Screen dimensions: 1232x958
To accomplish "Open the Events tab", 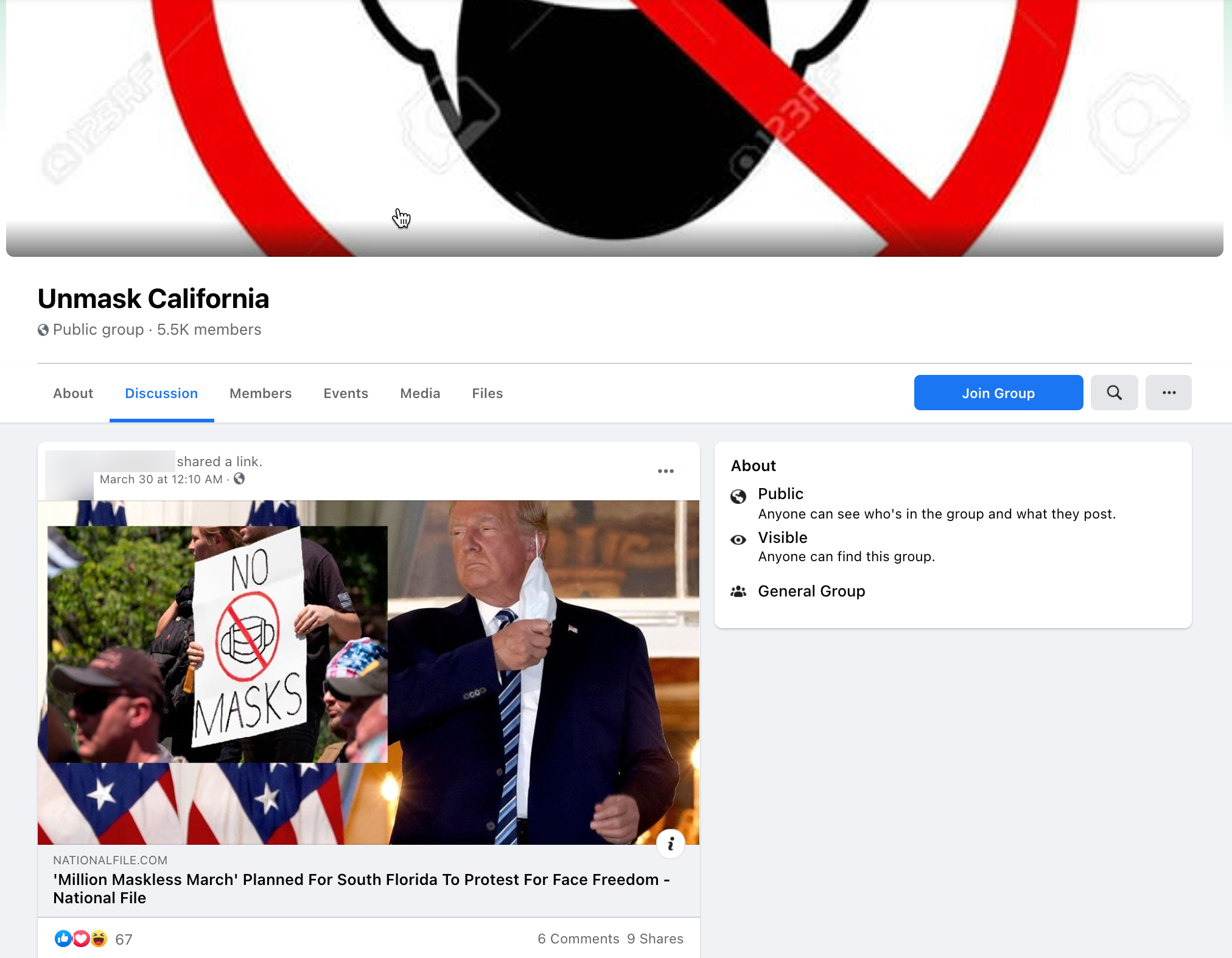I will click(346, 393).
